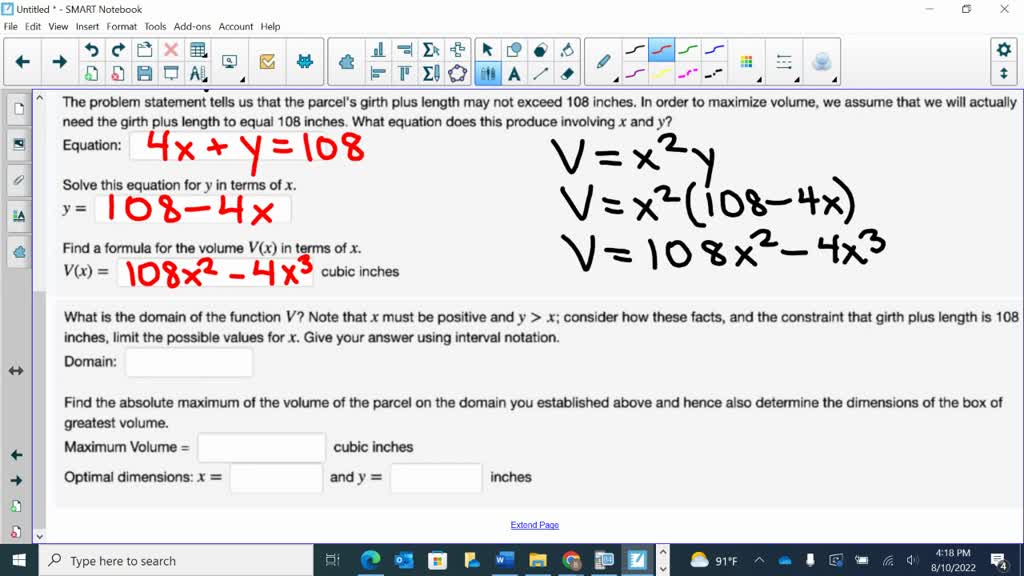Toggle the Select arrow pointer tool

pos(488,50)
